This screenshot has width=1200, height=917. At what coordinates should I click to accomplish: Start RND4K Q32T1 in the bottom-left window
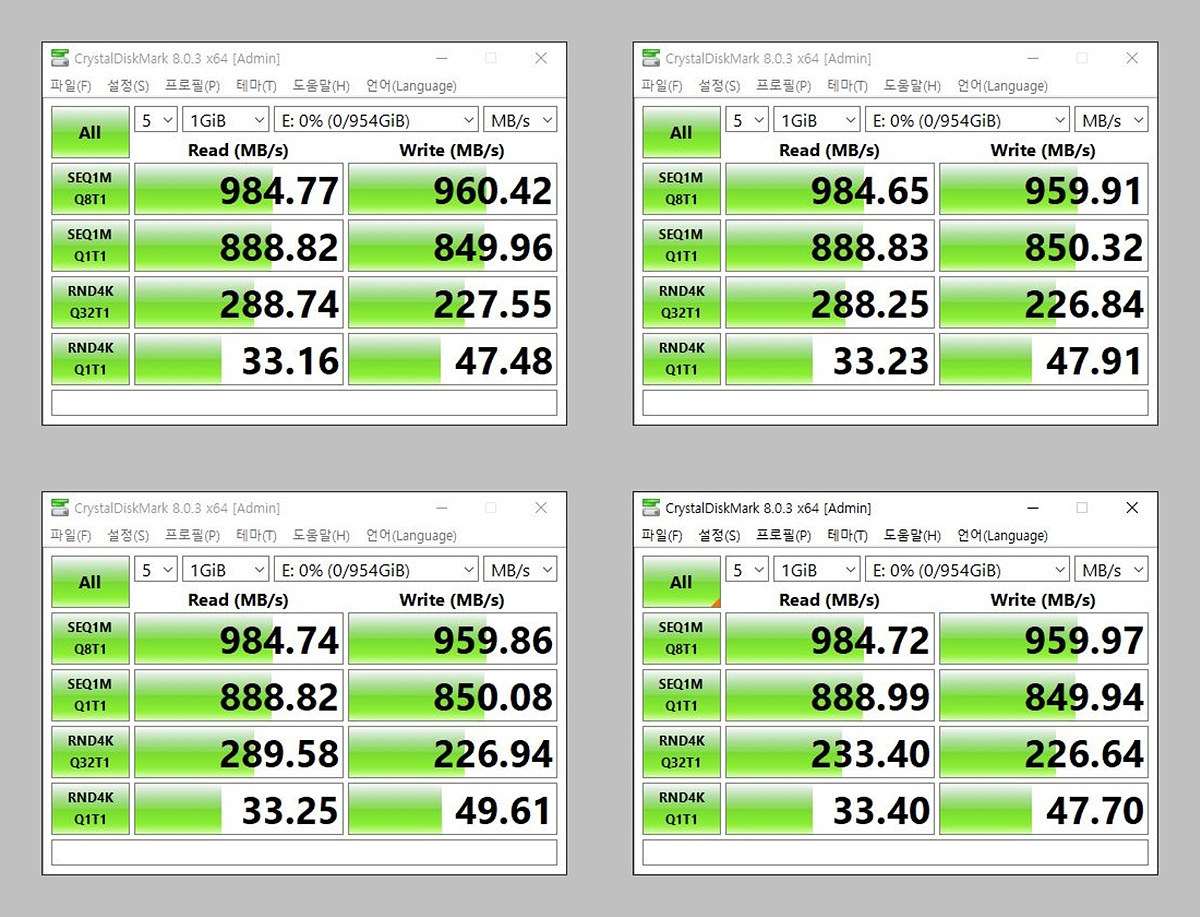[90, 753]
